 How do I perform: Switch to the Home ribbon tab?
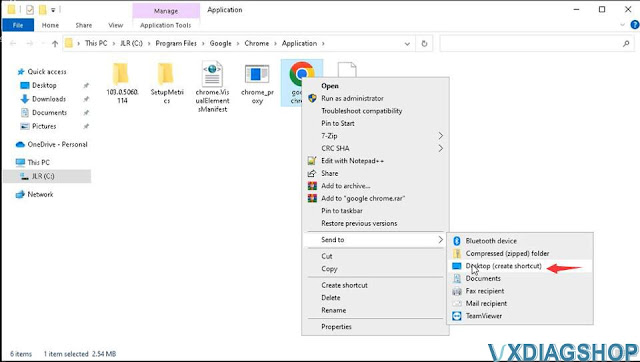click(50, 25)
